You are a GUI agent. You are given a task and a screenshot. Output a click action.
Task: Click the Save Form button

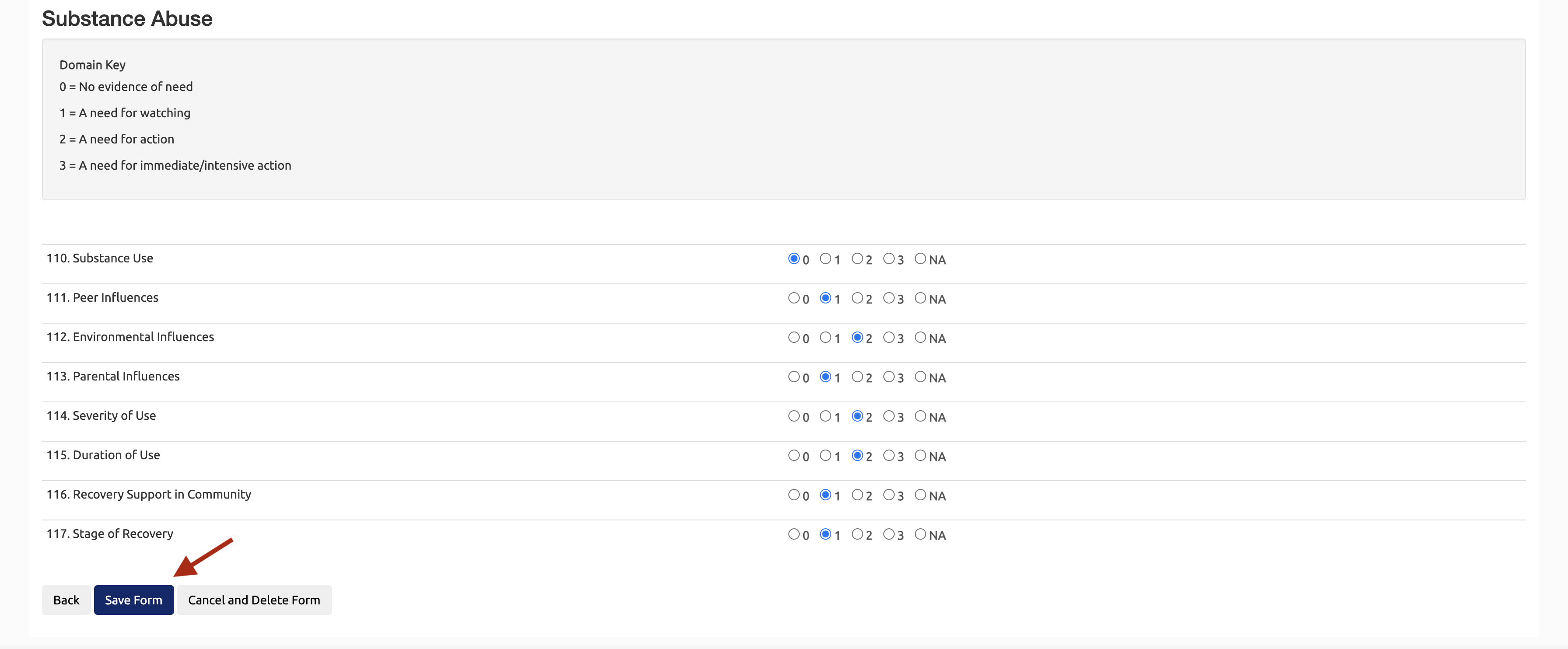[133, 600]
